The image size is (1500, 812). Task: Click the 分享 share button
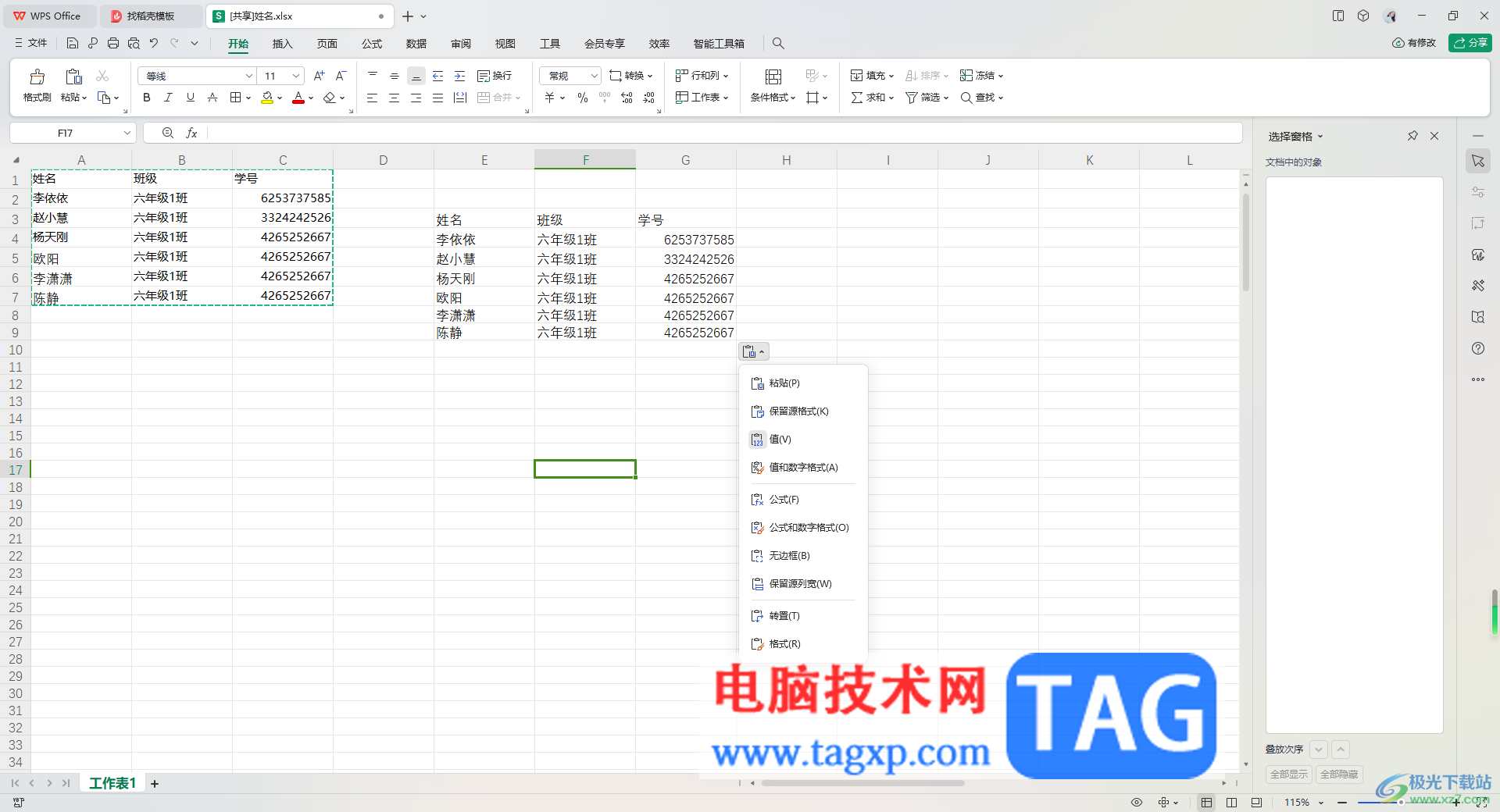click(x=1470, y=43)
